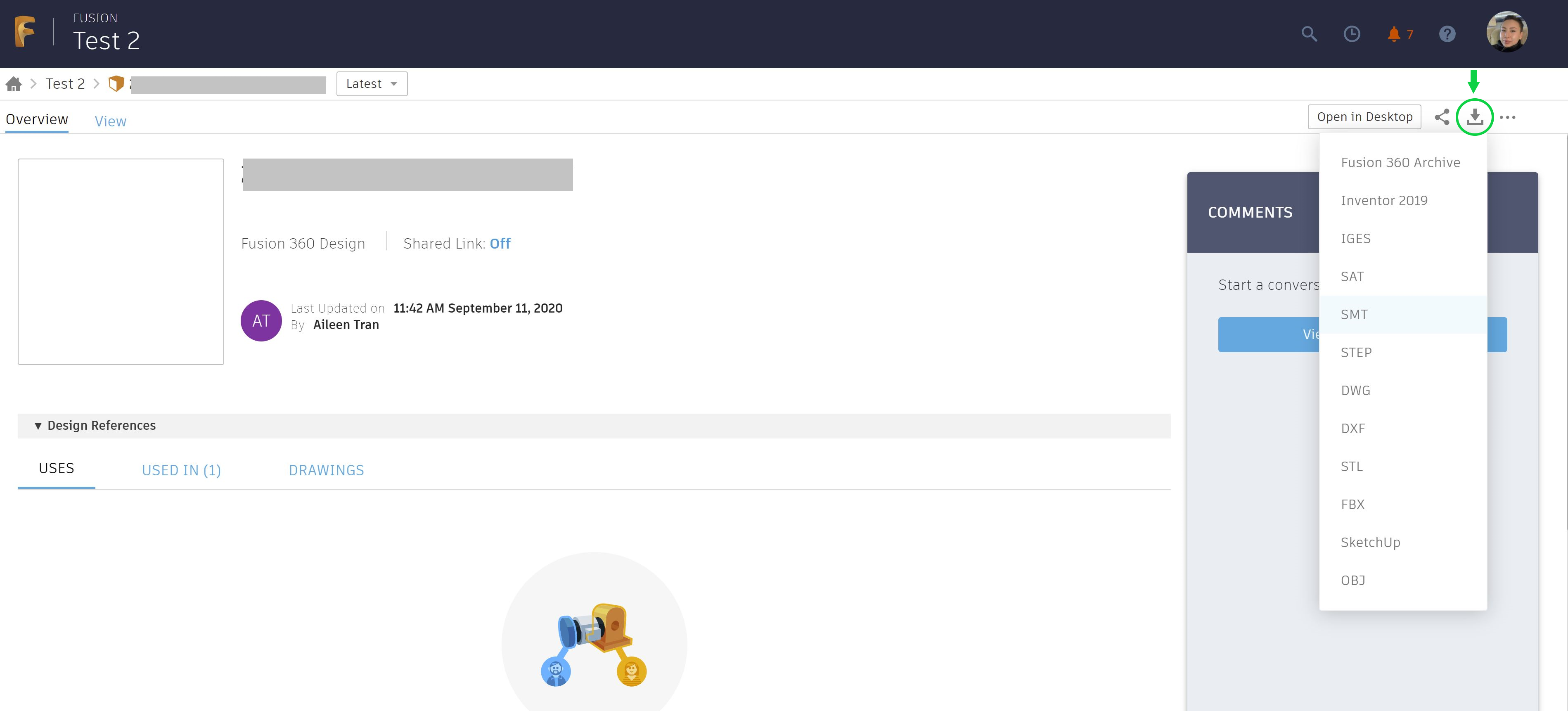
Task: Switch to the View tab
Action: click(110, 121)
